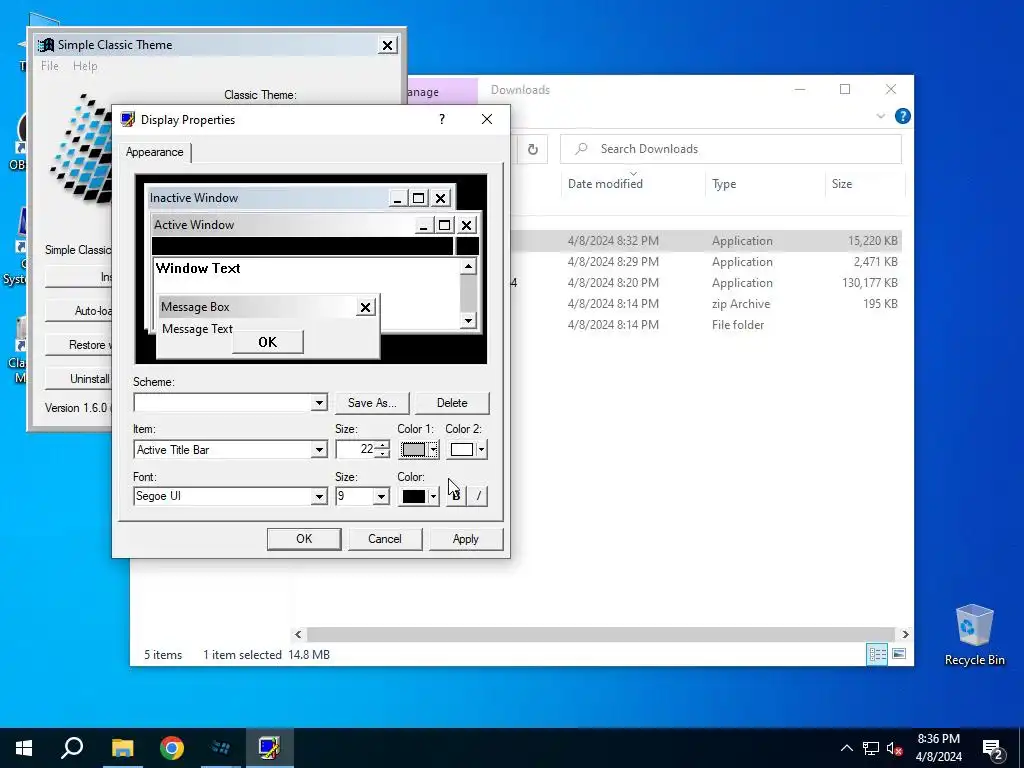
Task: Open the Recycle Bin desktop icon
Action: point(974,635)
